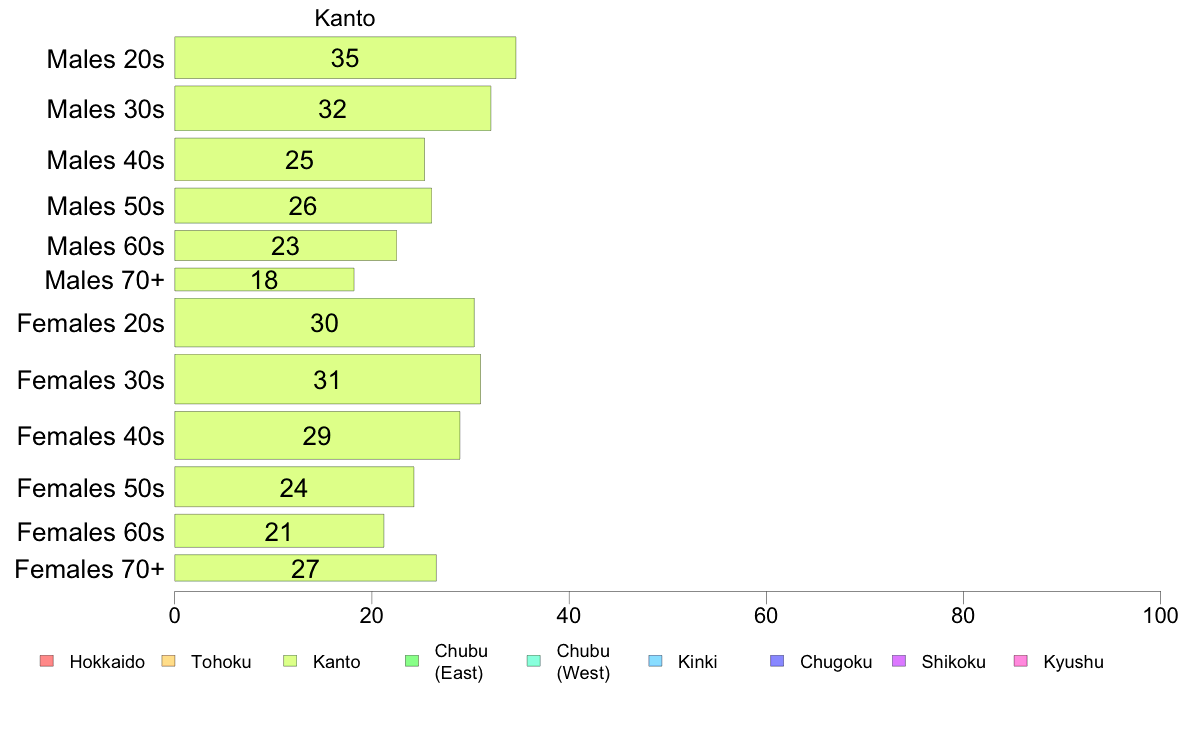The image size is (1188, 736).
Task: Click the Kyushu pink legend swatch
Action: (x=1021, y=661)
